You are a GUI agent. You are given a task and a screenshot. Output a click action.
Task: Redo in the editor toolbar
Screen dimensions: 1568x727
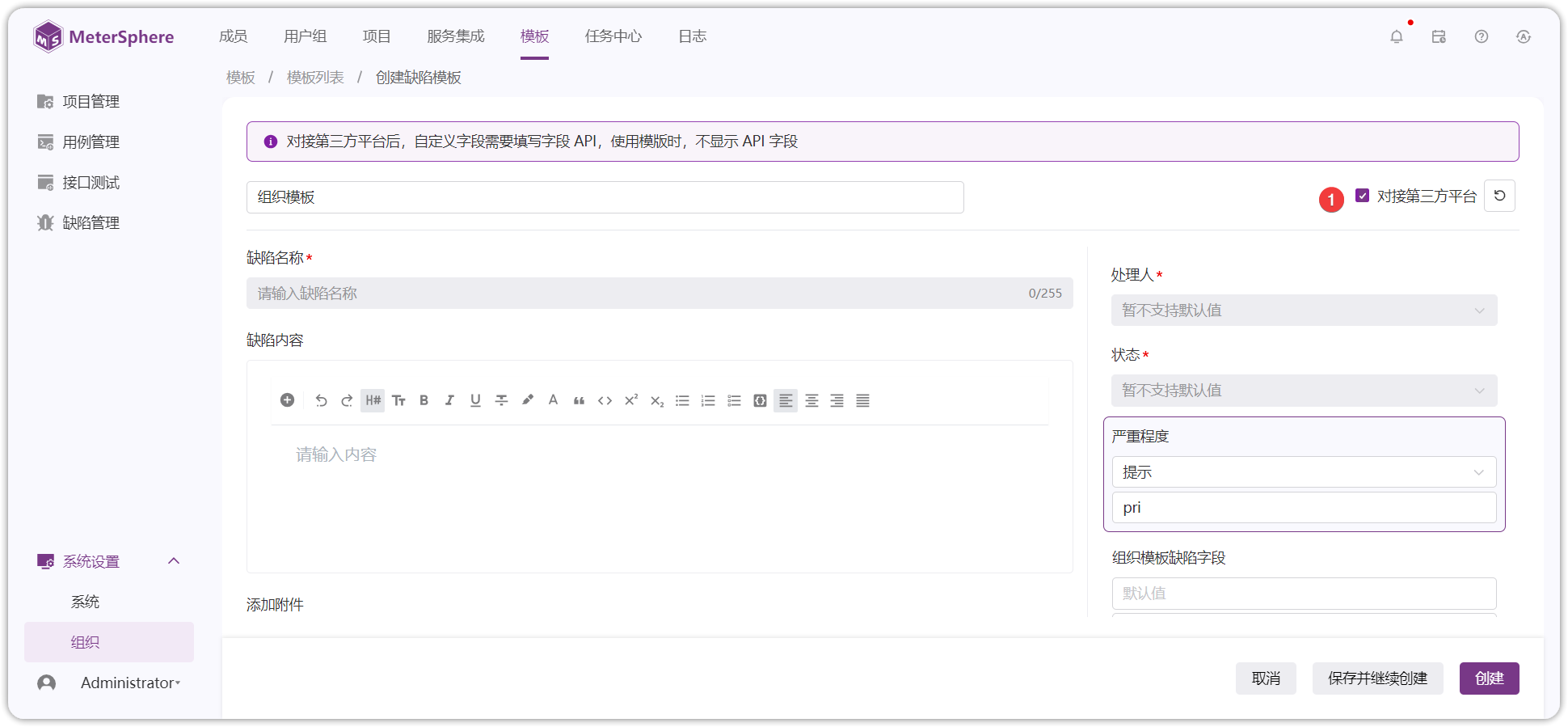347,400
